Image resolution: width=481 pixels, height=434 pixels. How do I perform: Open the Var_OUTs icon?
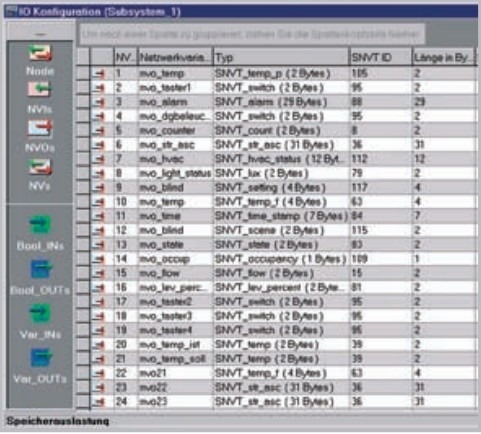pyautogui.click(x=40, y=358)
